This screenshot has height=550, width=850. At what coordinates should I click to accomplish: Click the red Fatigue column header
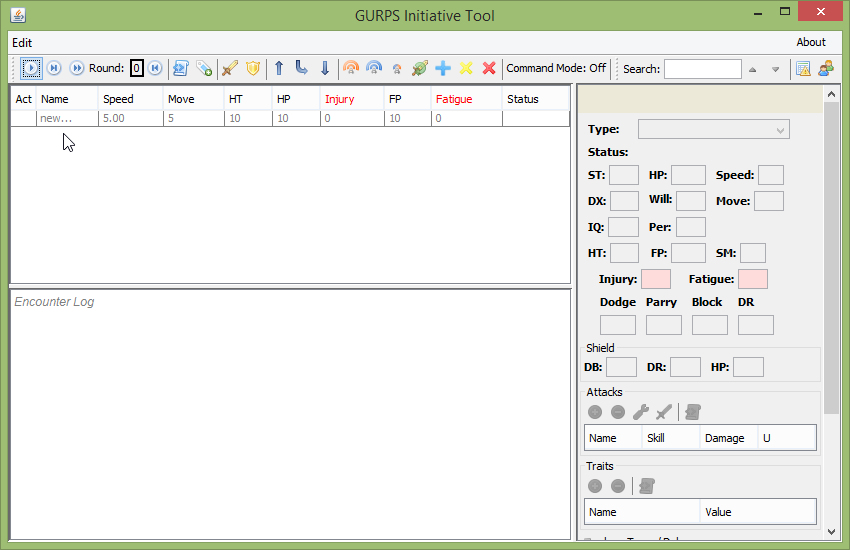coord(467,99)
